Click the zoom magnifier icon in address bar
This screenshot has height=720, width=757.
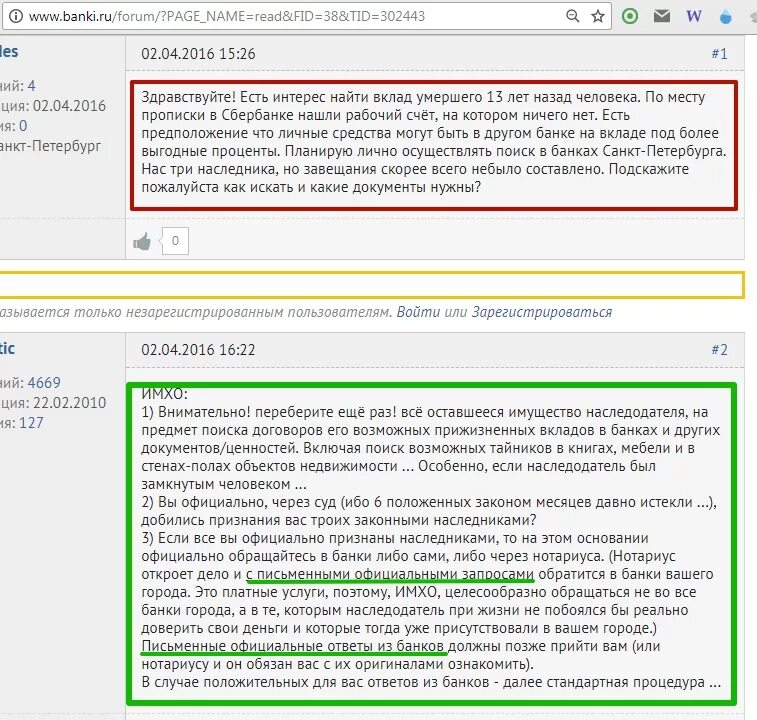click(x=572, y=16)
